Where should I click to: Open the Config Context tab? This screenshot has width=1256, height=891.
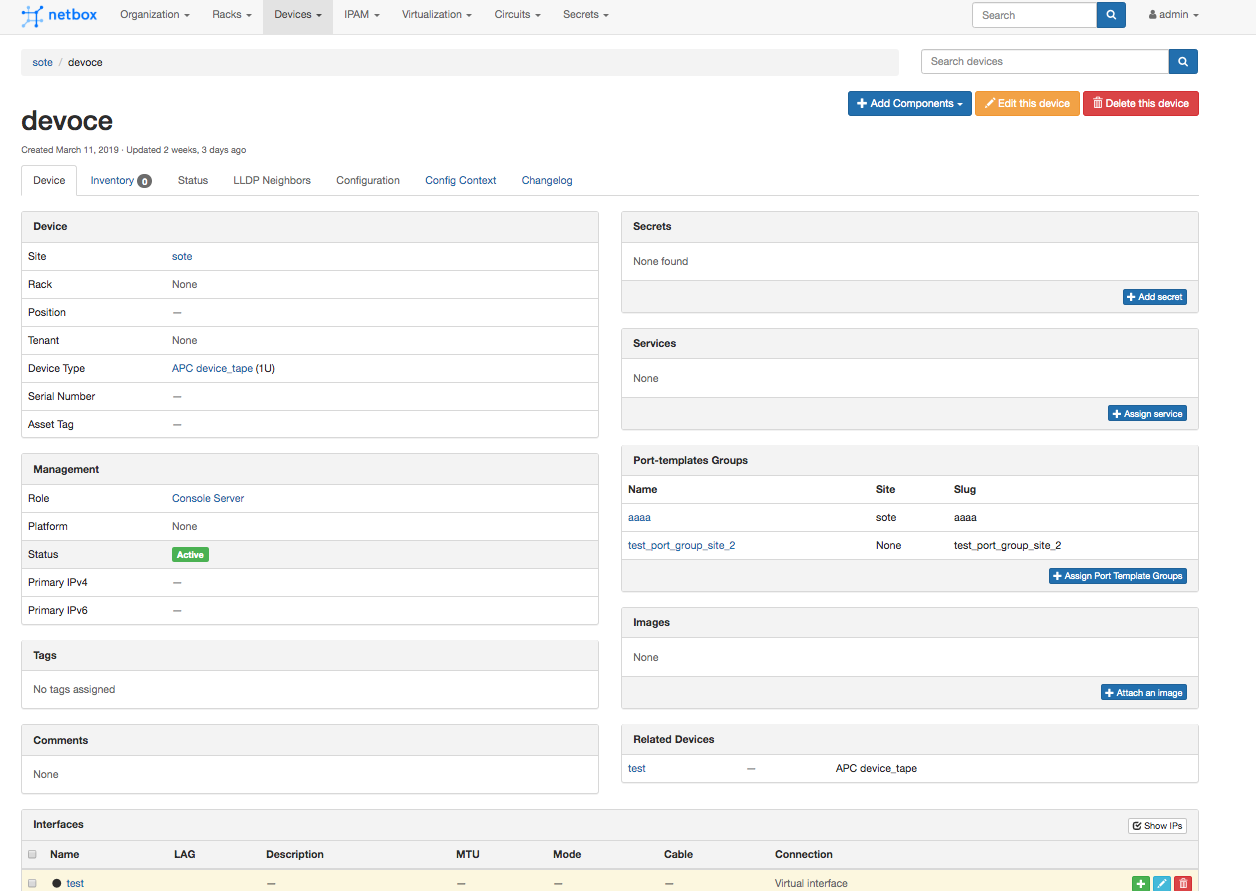click(460, 181)
